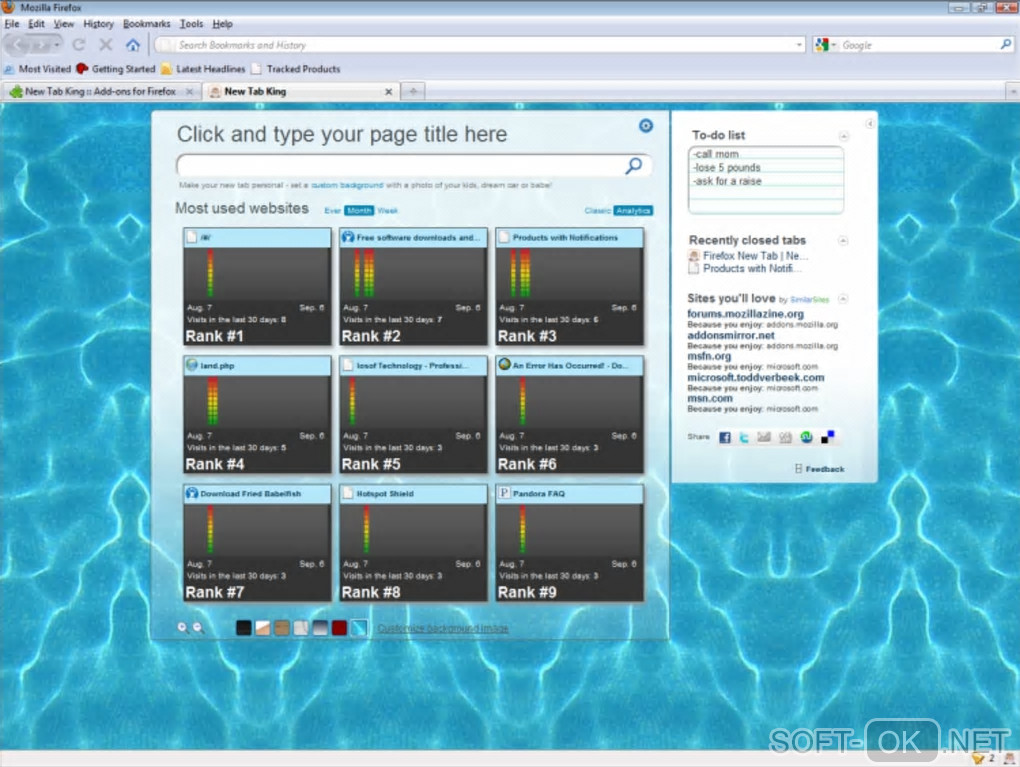1020x767 pixels.
Task: Zoom in the thumbnails grid
Action: (x=183, y=628)
